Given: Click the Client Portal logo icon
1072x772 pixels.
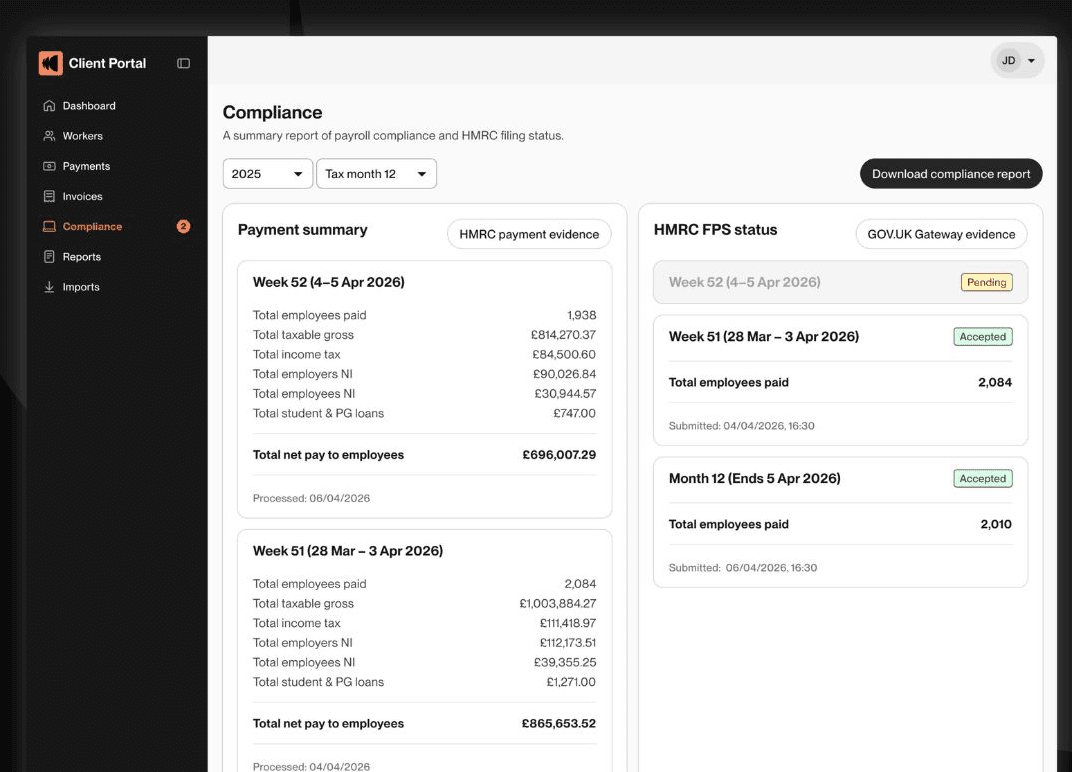Looking at the screenshot, I should [x=51, y=63].
